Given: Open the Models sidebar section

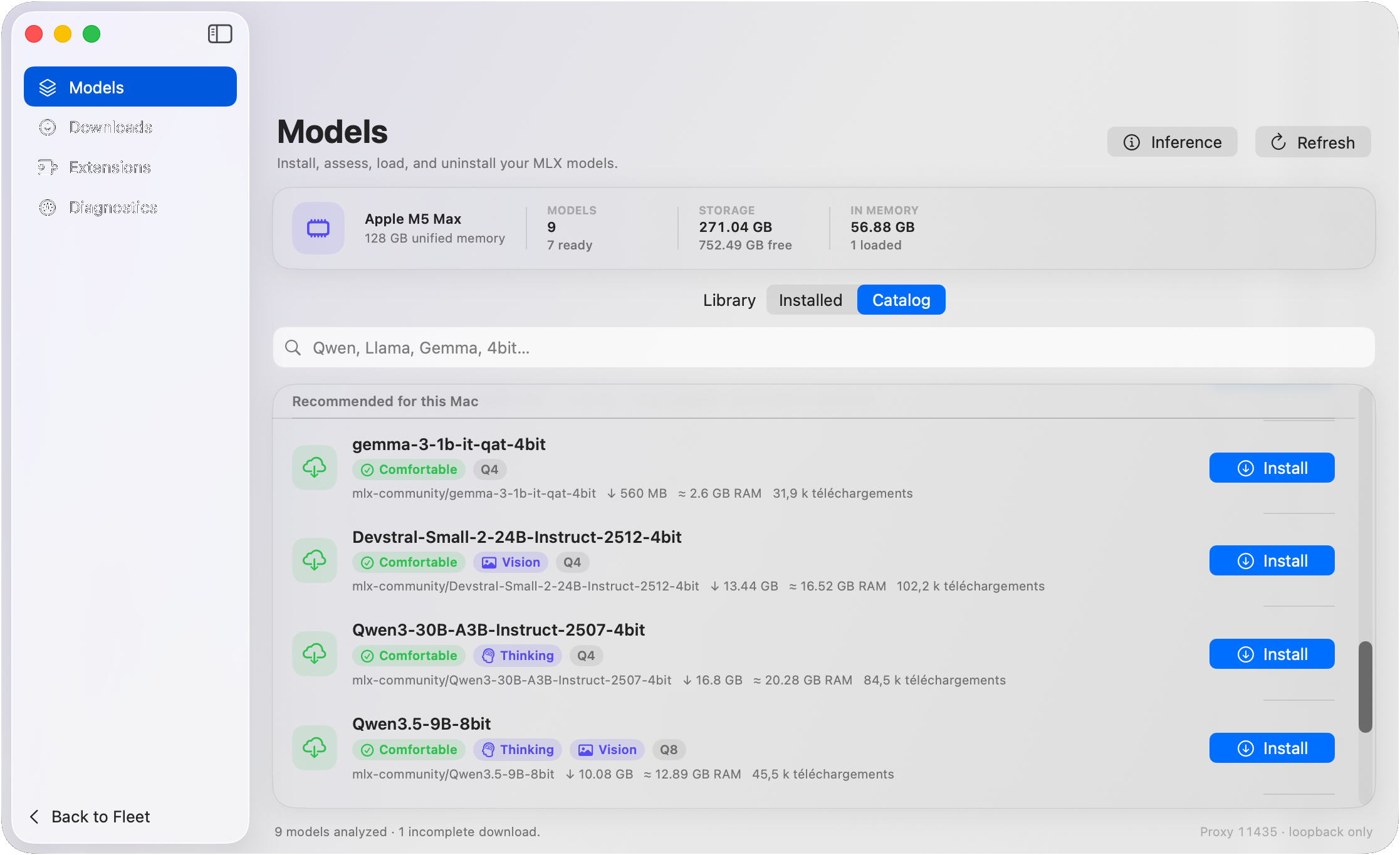Looking at the screenshot, I should click(x=130, y=87).
